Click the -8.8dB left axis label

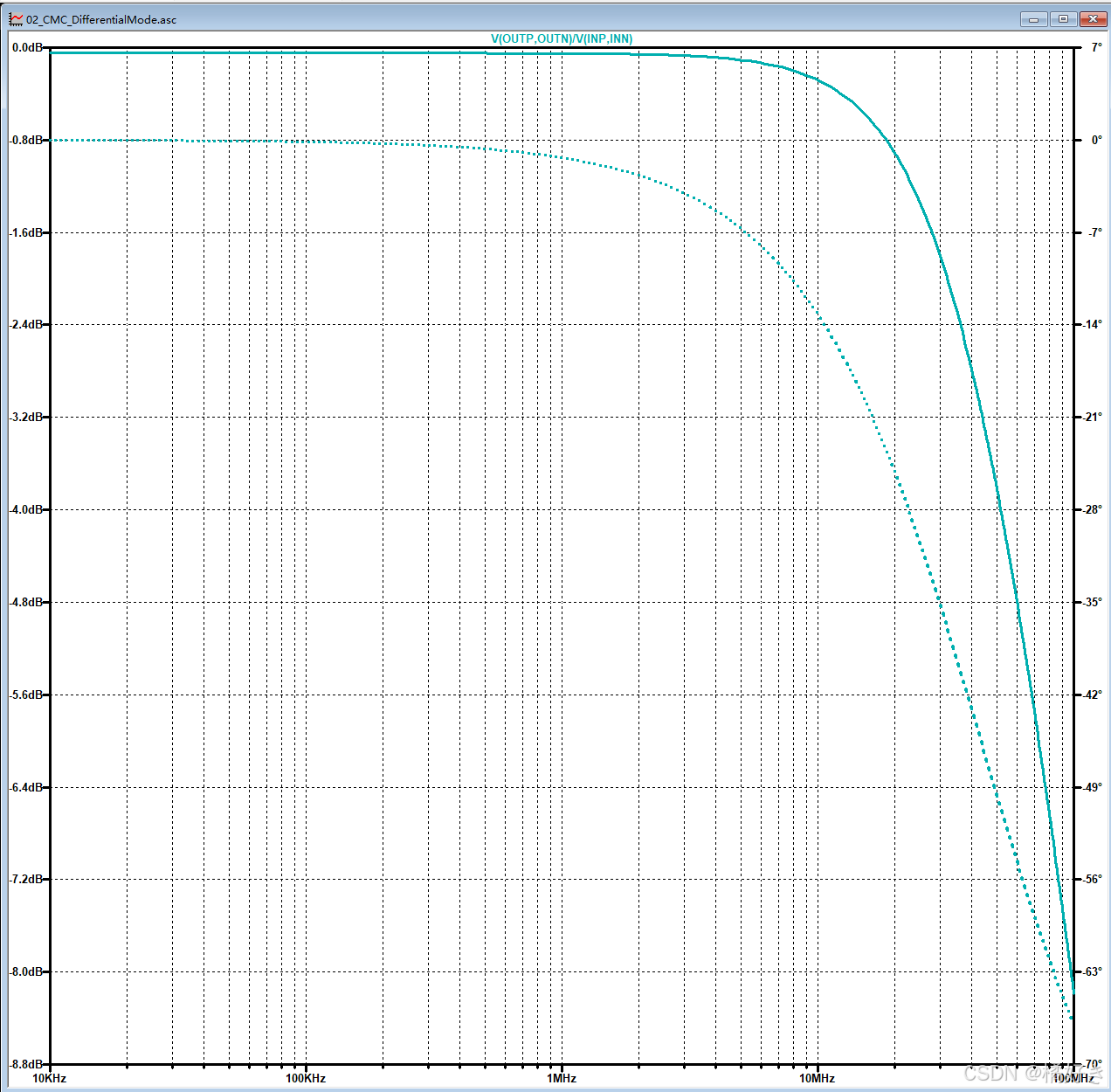click(x=25, y=1064)
